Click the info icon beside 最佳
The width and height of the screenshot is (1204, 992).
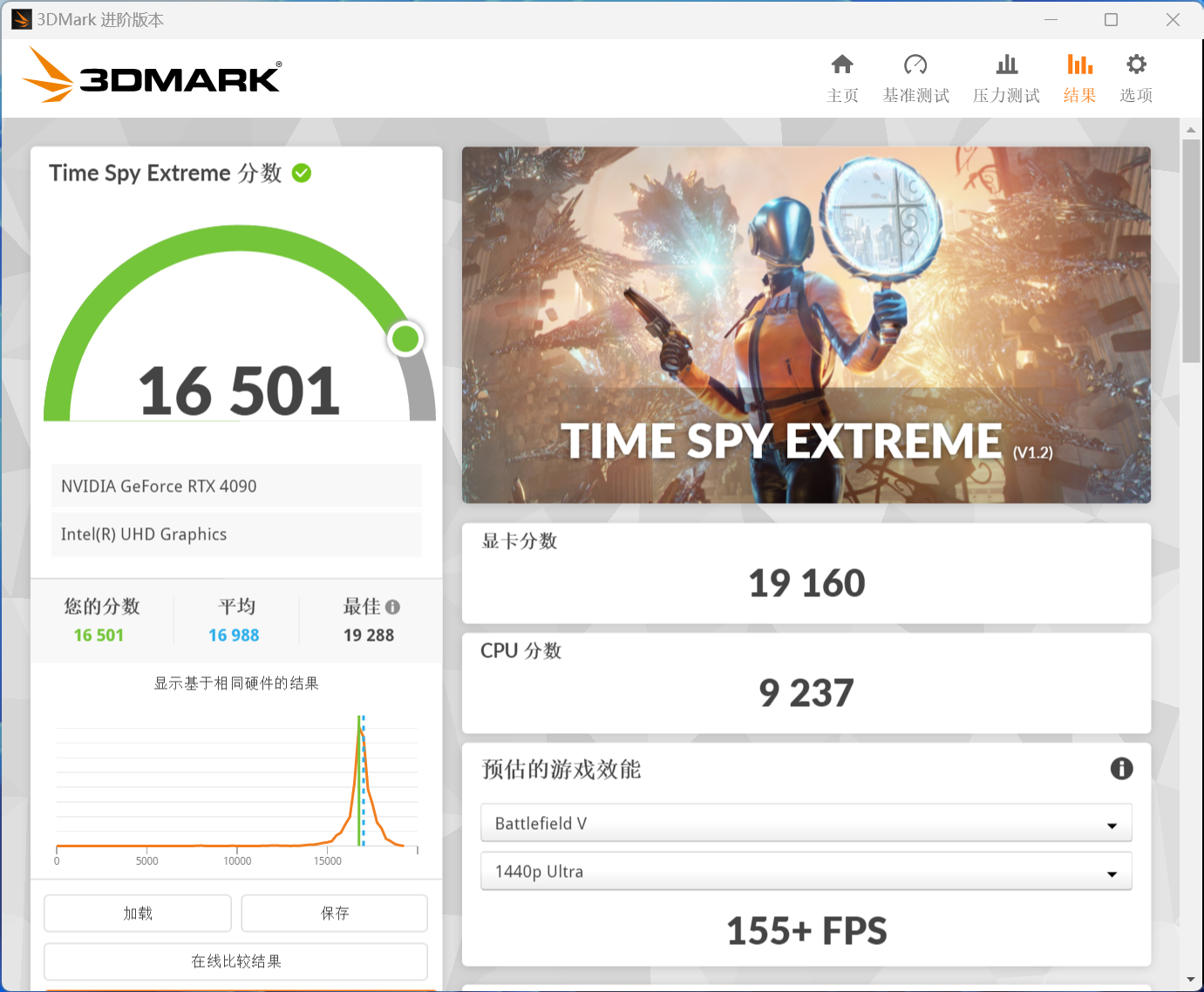pyautogui.click(x=393, y=607)
